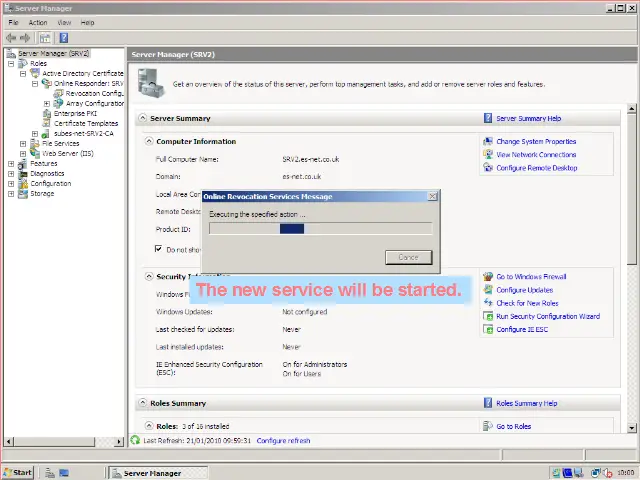
Task: Click the Features icon in the tree
Action: [23, 163]
